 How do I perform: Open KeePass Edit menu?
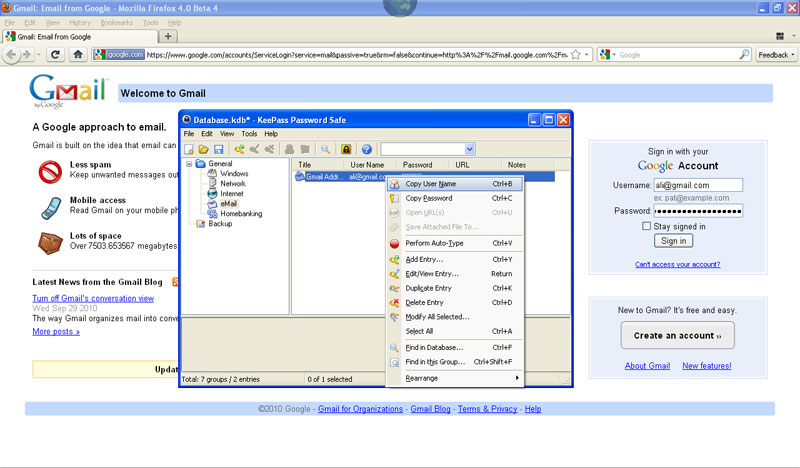tap(207, 134)
